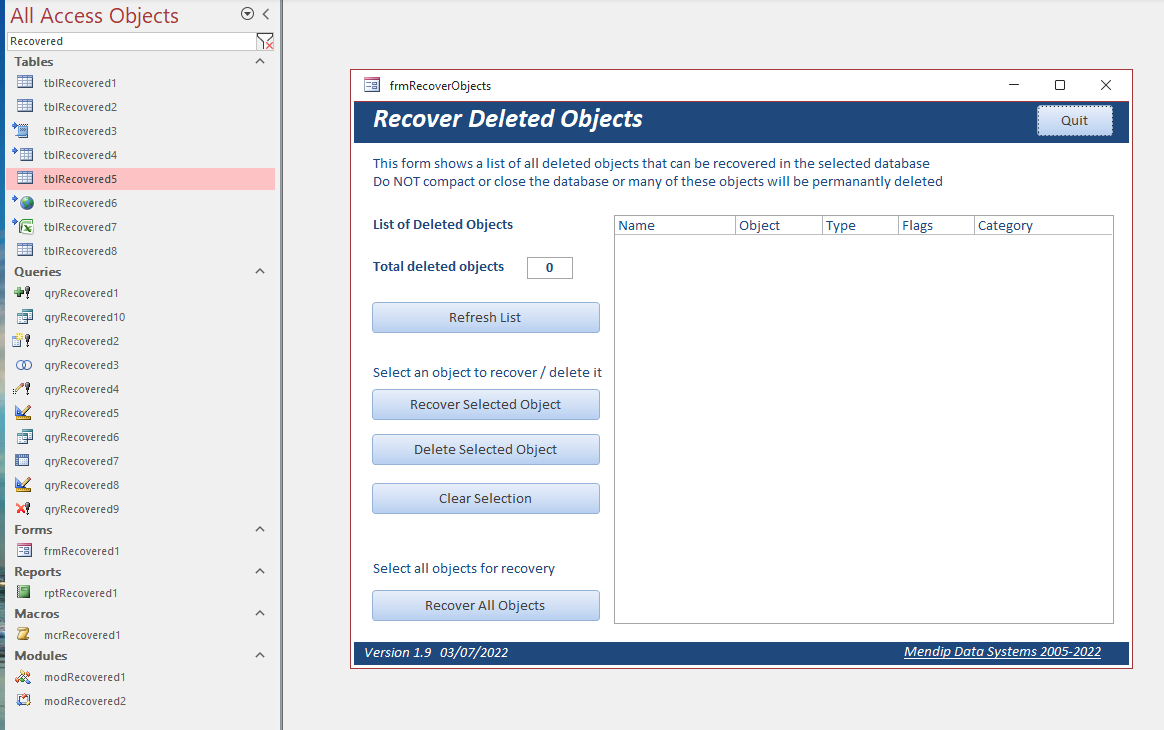Open the All Access Objects dropdown menu
The width and height of the screenshot is (1164, 730).
point(247,13)
